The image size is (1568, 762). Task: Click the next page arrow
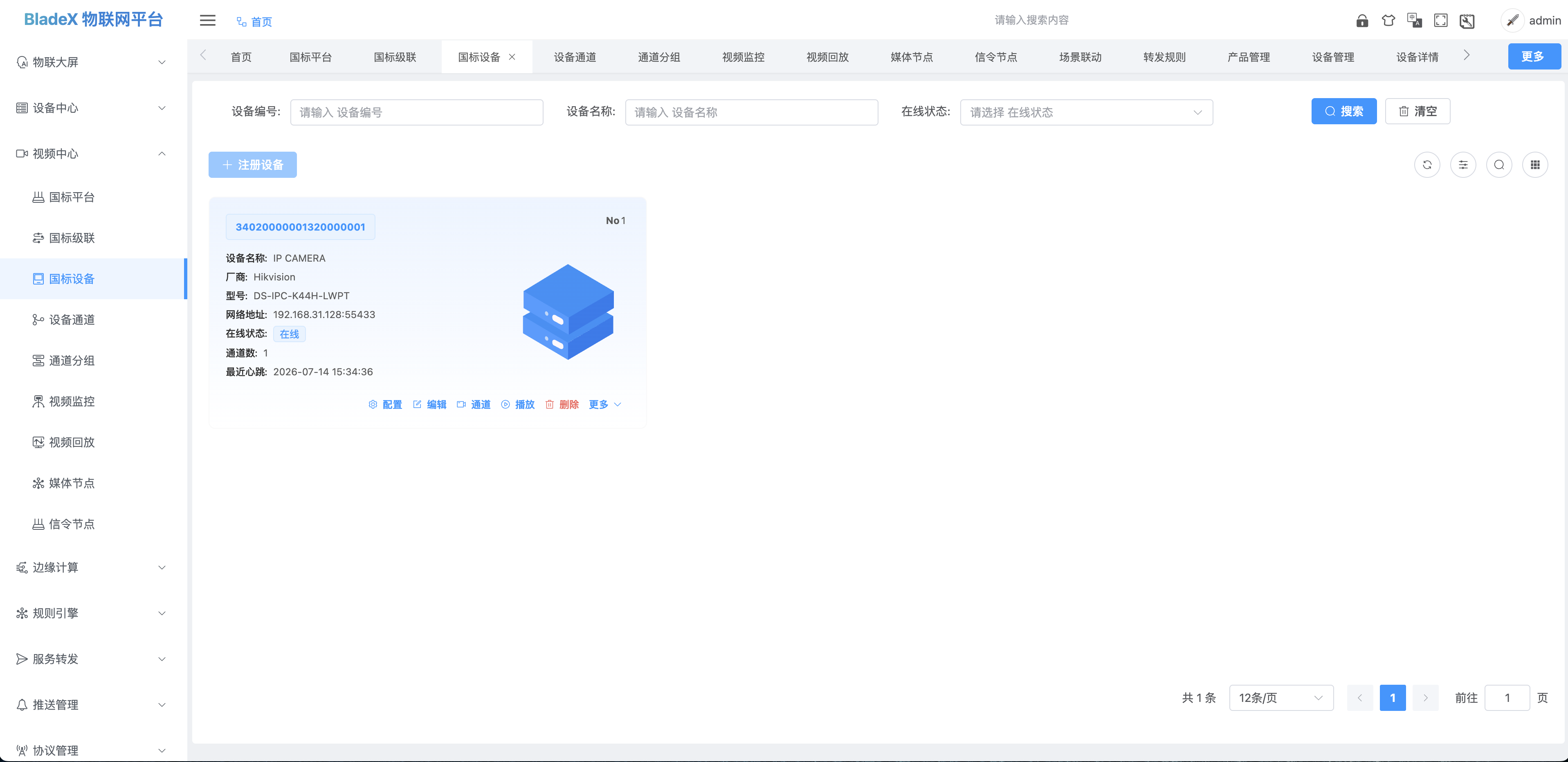tap(1425, 697)
